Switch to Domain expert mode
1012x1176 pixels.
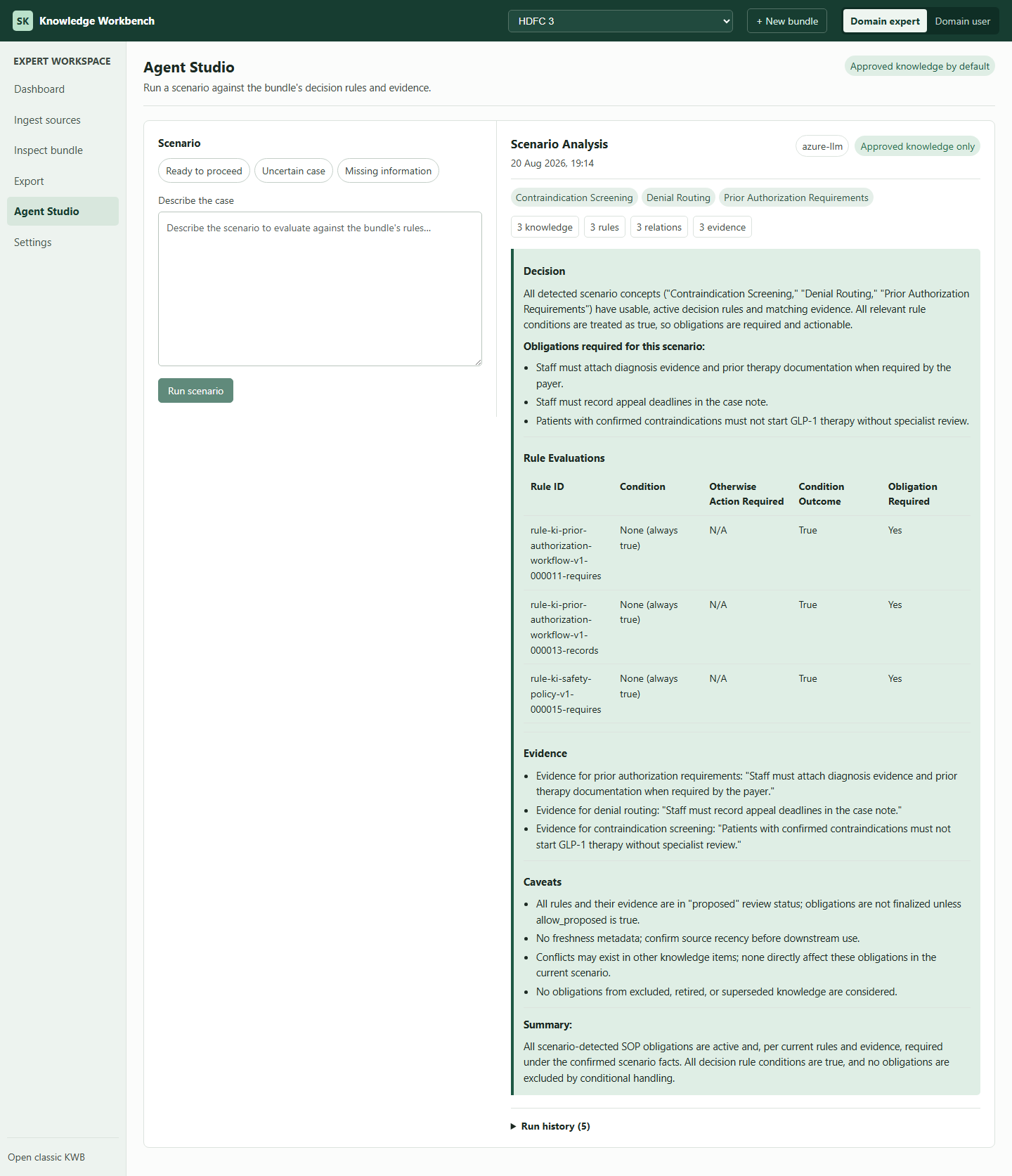[885, 21]
